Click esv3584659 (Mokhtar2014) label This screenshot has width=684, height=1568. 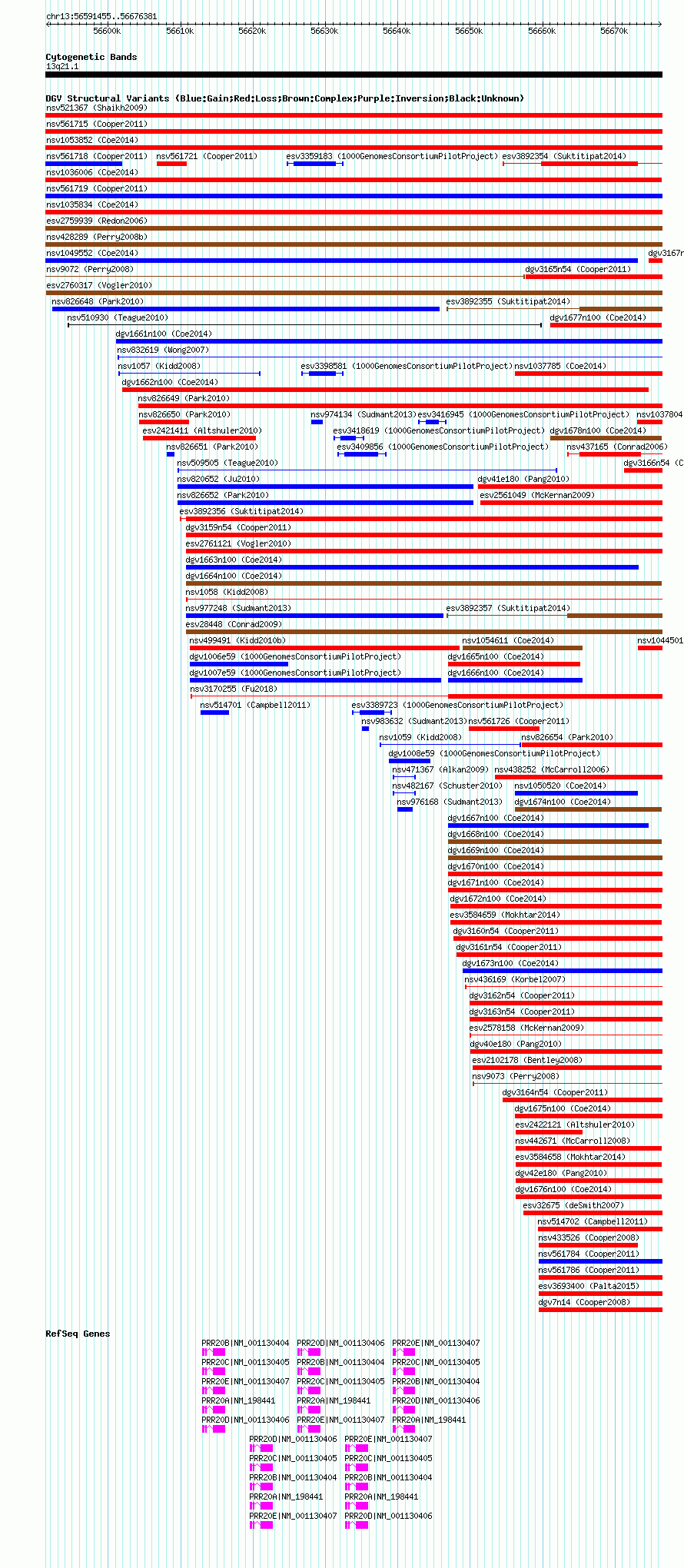(x=505, y=915)
